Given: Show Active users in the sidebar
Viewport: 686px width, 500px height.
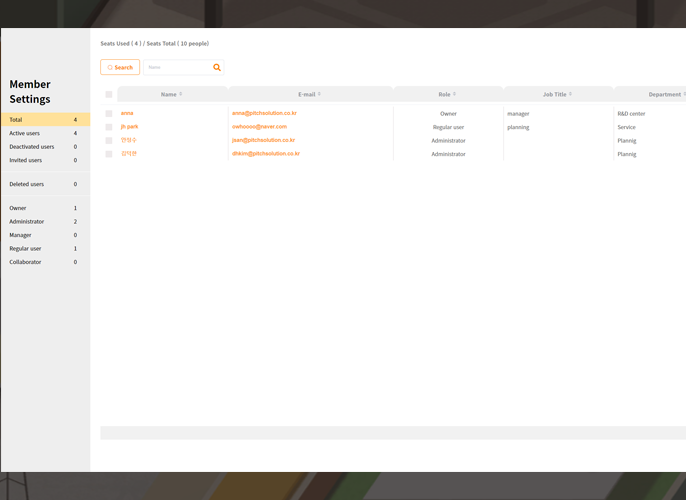Looking at the screenshot, I should (46, 133).
